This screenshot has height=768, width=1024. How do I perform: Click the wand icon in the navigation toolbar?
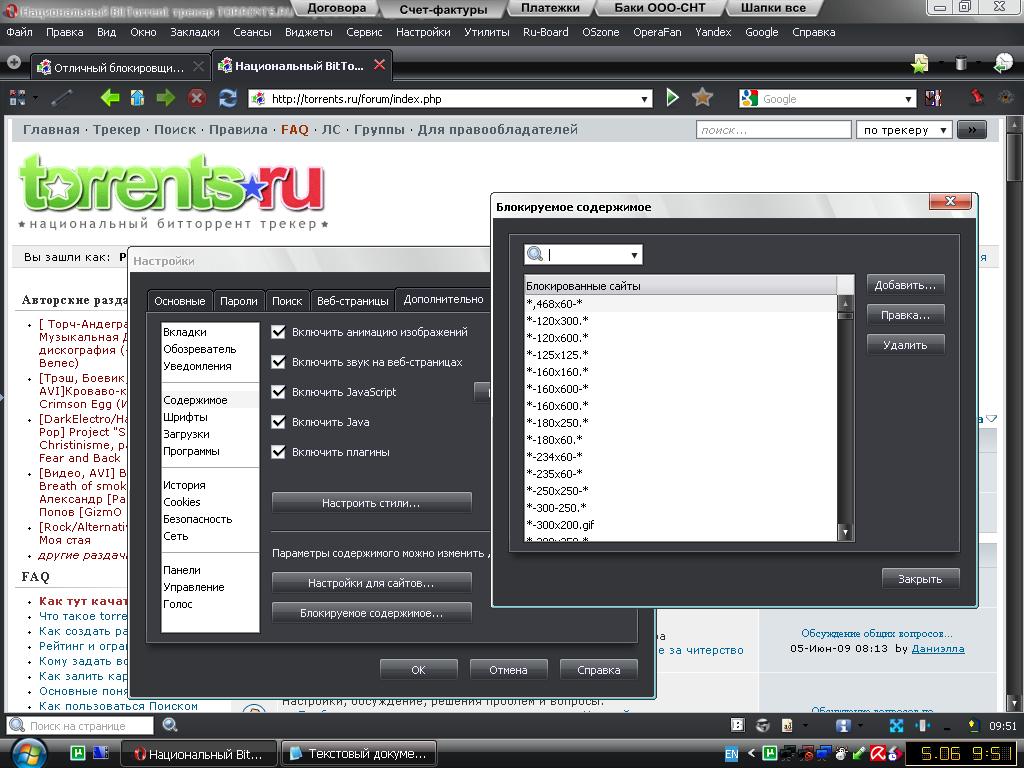coord(62,98)
